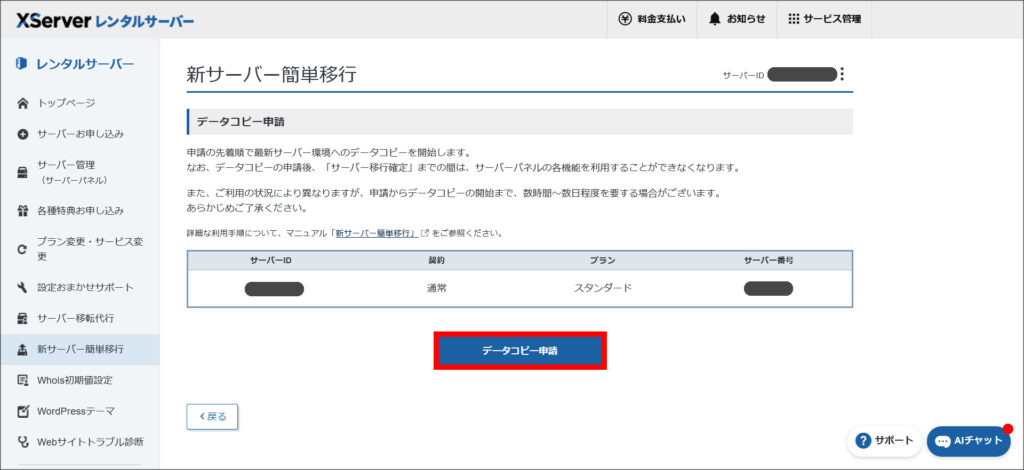Click the スタンダード plan cell in the table
This screenshot has width=1024, height=470.
[x=603, y=288]
